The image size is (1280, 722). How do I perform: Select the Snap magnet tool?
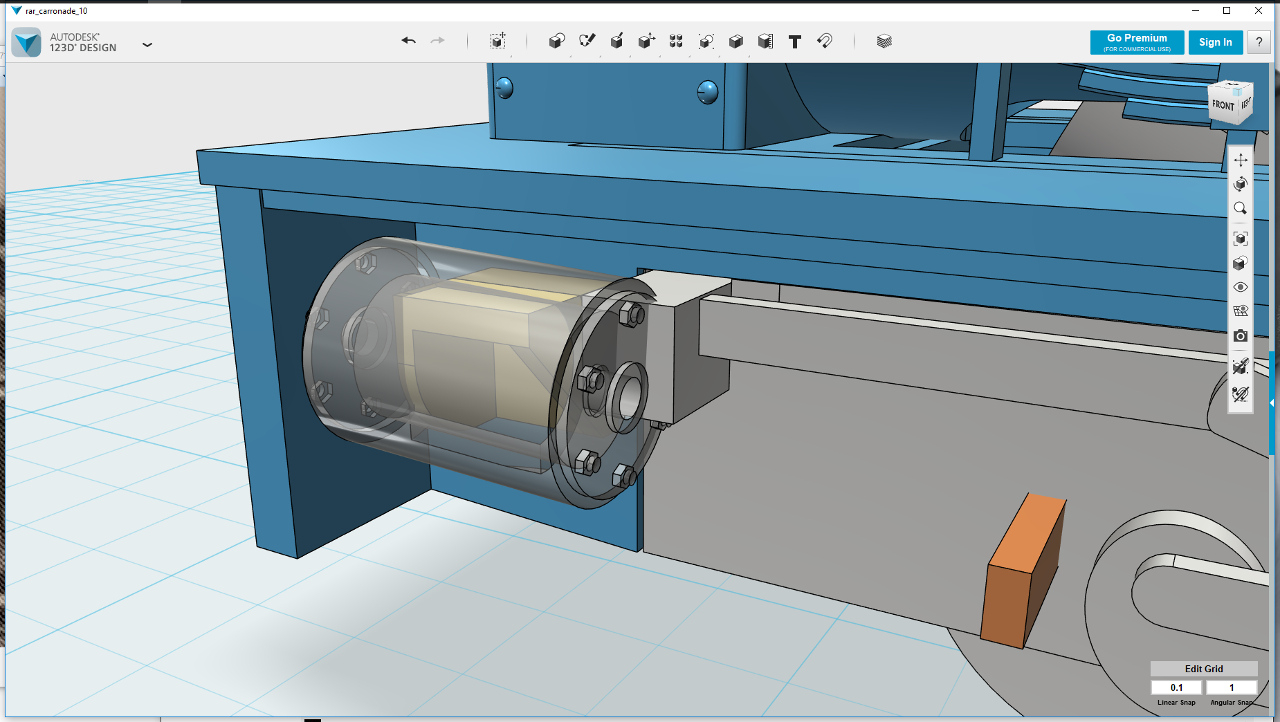825,41
